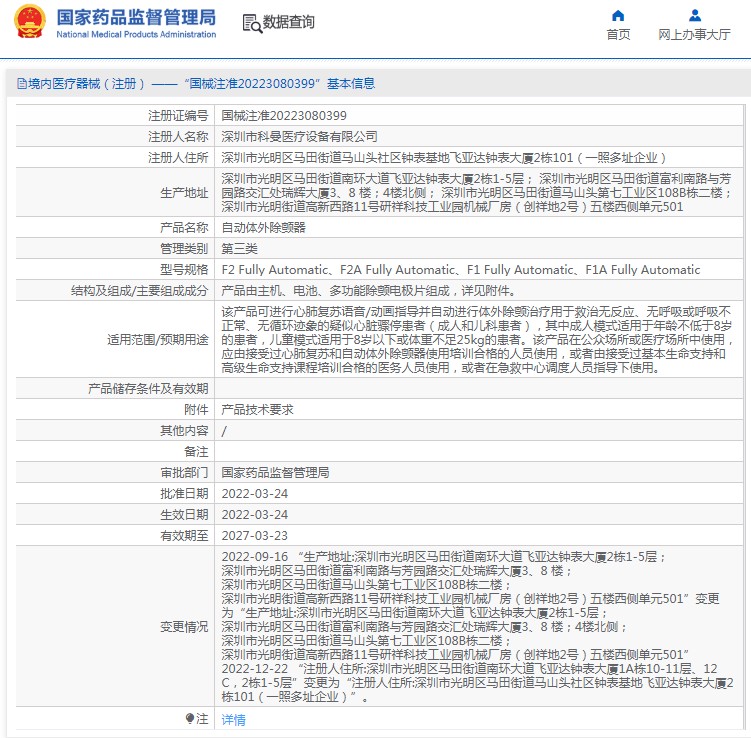
Task: Click the 注册证编号 row label
Action: pyautogui.click(x=178, y=115)
